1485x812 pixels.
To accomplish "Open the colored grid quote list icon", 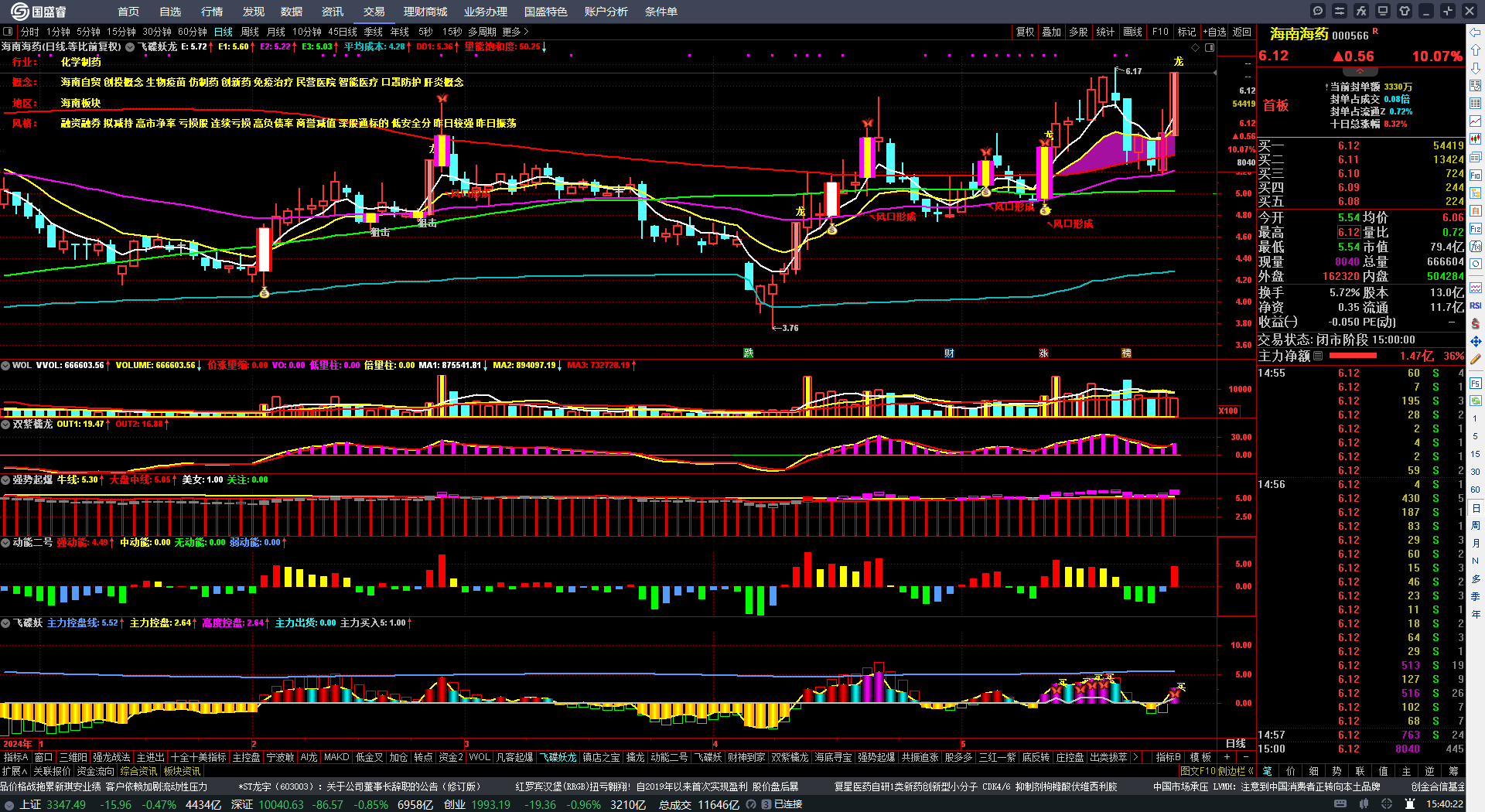I will [x=1476, y=103].
